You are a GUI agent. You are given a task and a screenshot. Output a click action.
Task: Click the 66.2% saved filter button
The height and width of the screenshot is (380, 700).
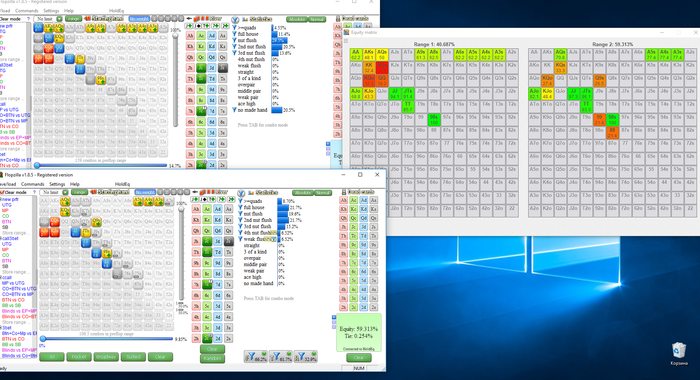pyautogui.click(x=256, y=357)
